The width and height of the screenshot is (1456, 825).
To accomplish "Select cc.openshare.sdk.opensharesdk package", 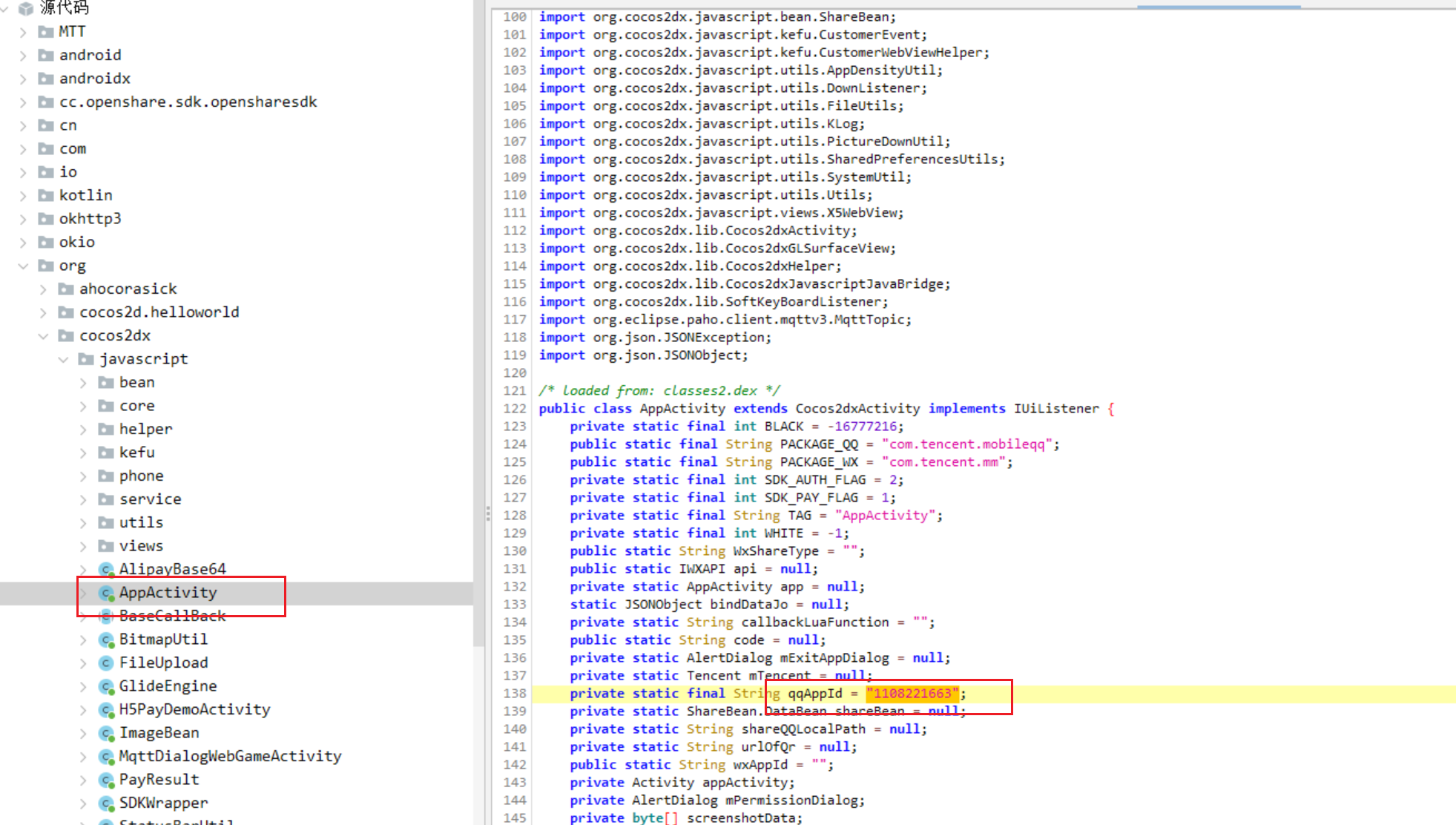I will (x=188, y=102).
